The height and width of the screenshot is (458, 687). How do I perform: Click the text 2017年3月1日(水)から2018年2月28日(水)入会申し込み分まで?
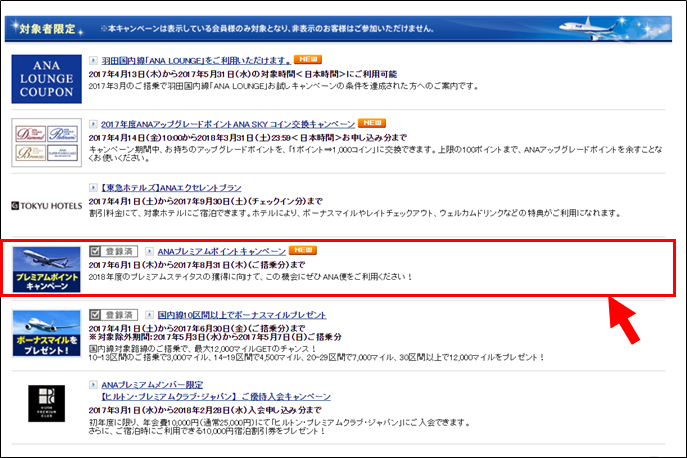coord(205,410)
